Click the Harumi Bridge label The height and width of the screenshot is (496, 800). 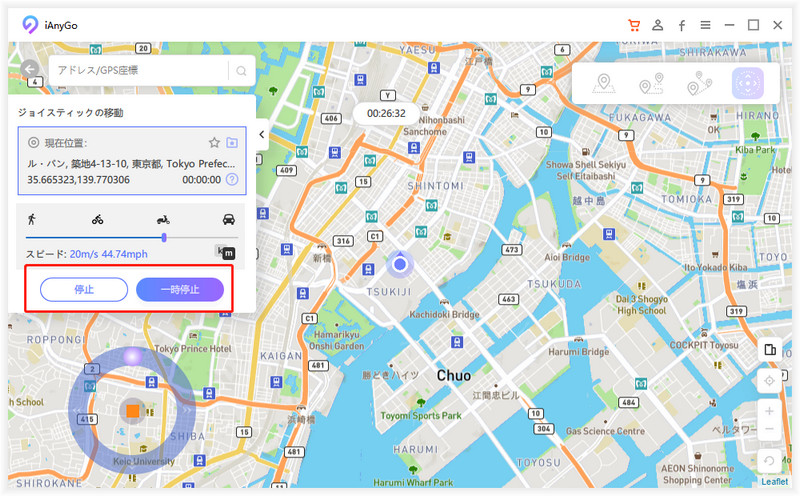579,352
